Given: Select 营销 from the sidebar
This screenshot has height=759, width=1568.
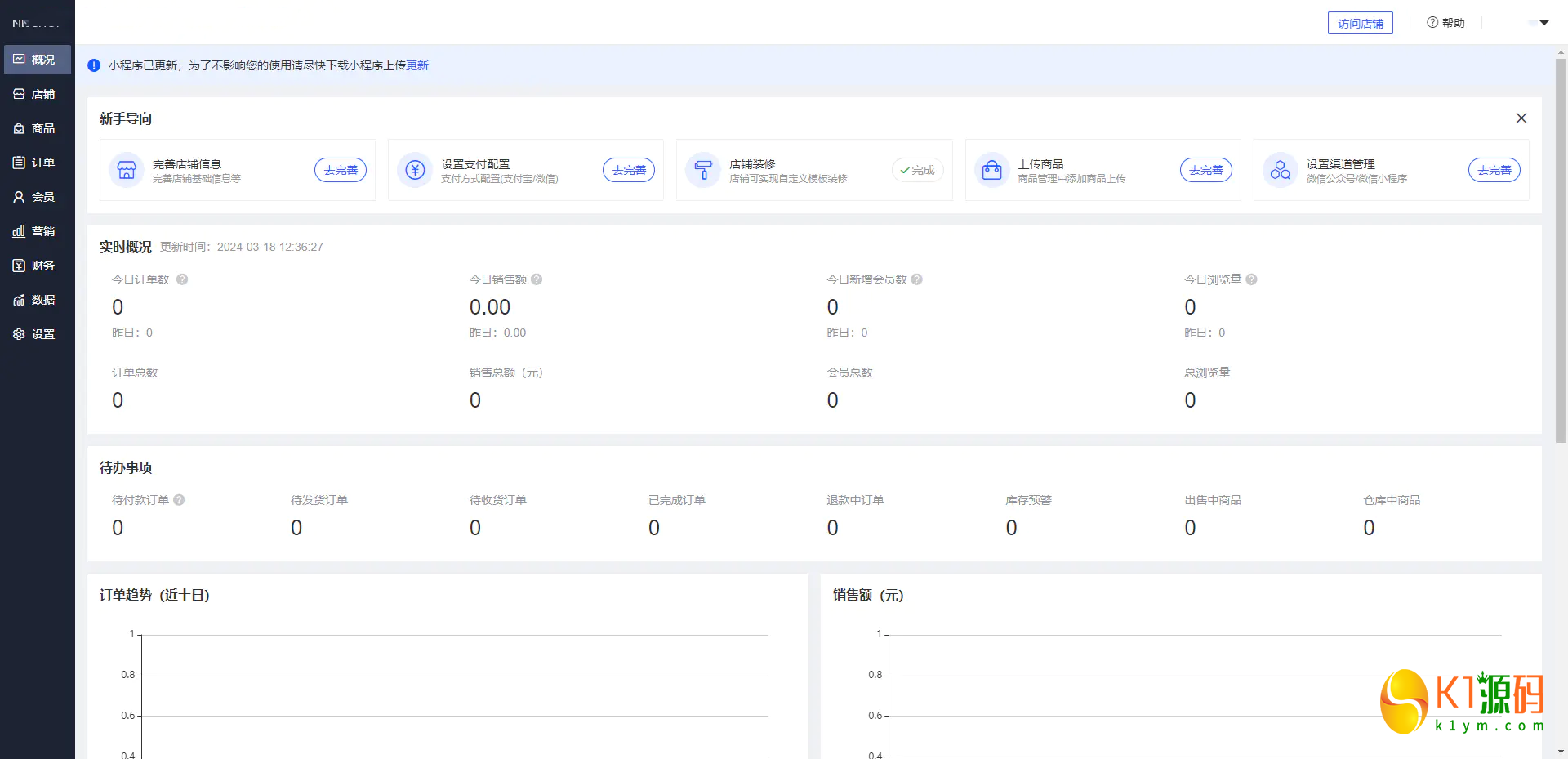Looking at the screenshot, I should coord(37,231).
